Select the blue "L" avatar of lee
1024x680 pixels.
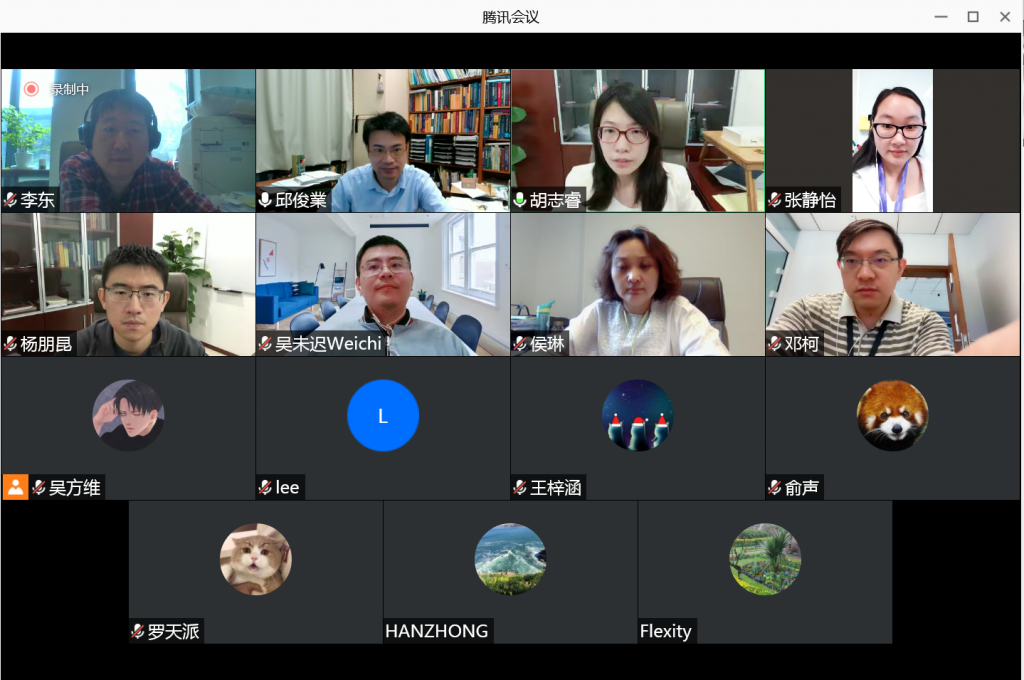383,416
